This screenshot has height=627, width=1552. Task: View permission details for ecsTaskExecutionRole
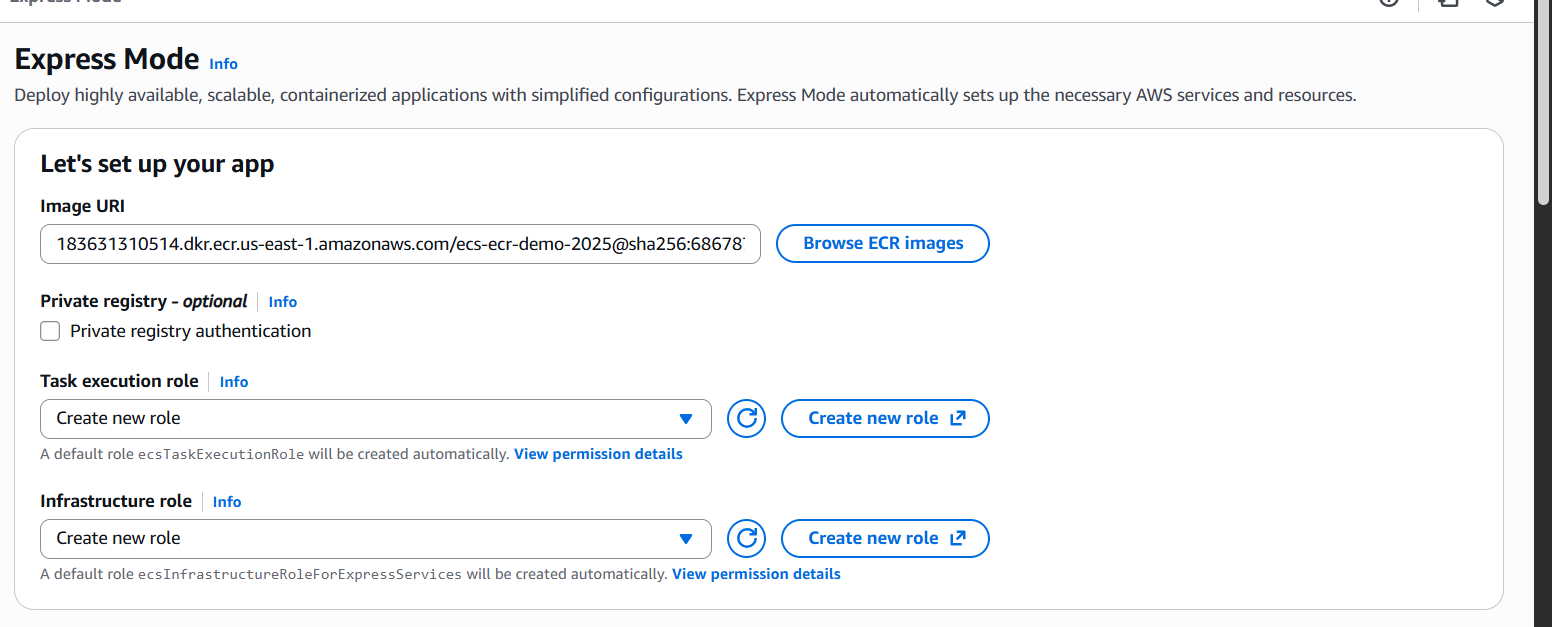(598, 454)
